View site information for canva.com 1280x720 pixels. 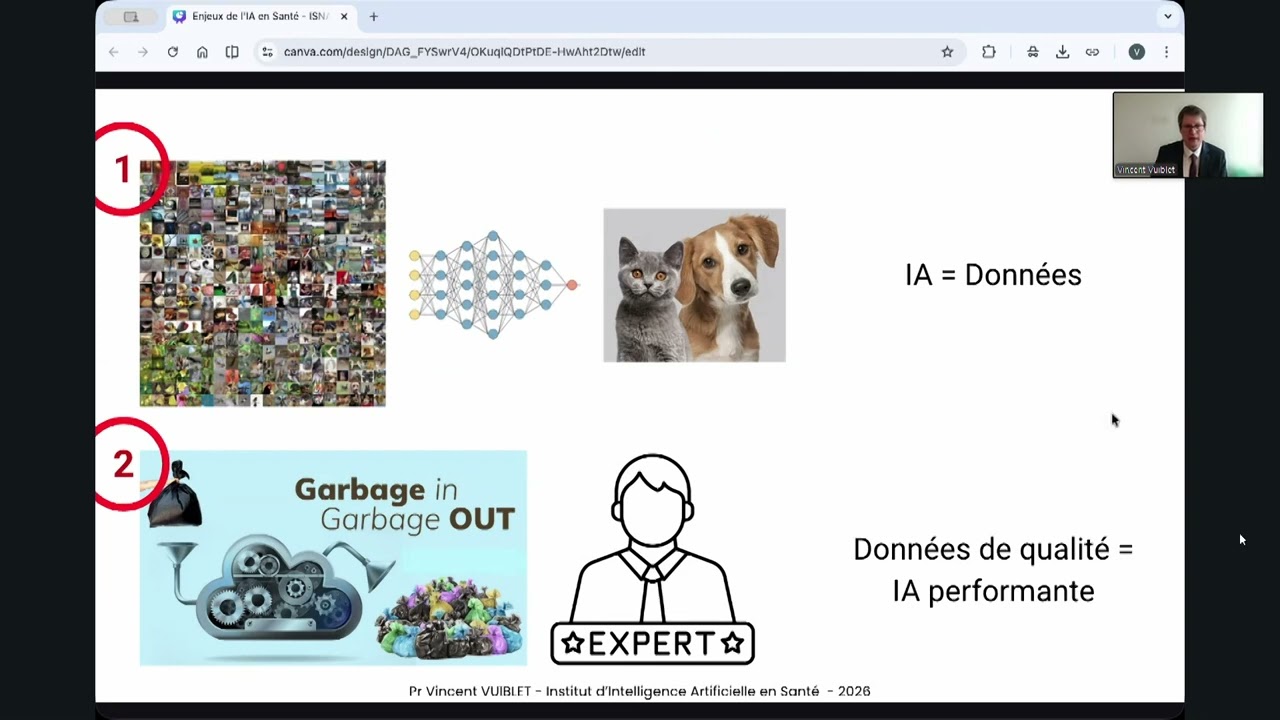tap(267, 52)
